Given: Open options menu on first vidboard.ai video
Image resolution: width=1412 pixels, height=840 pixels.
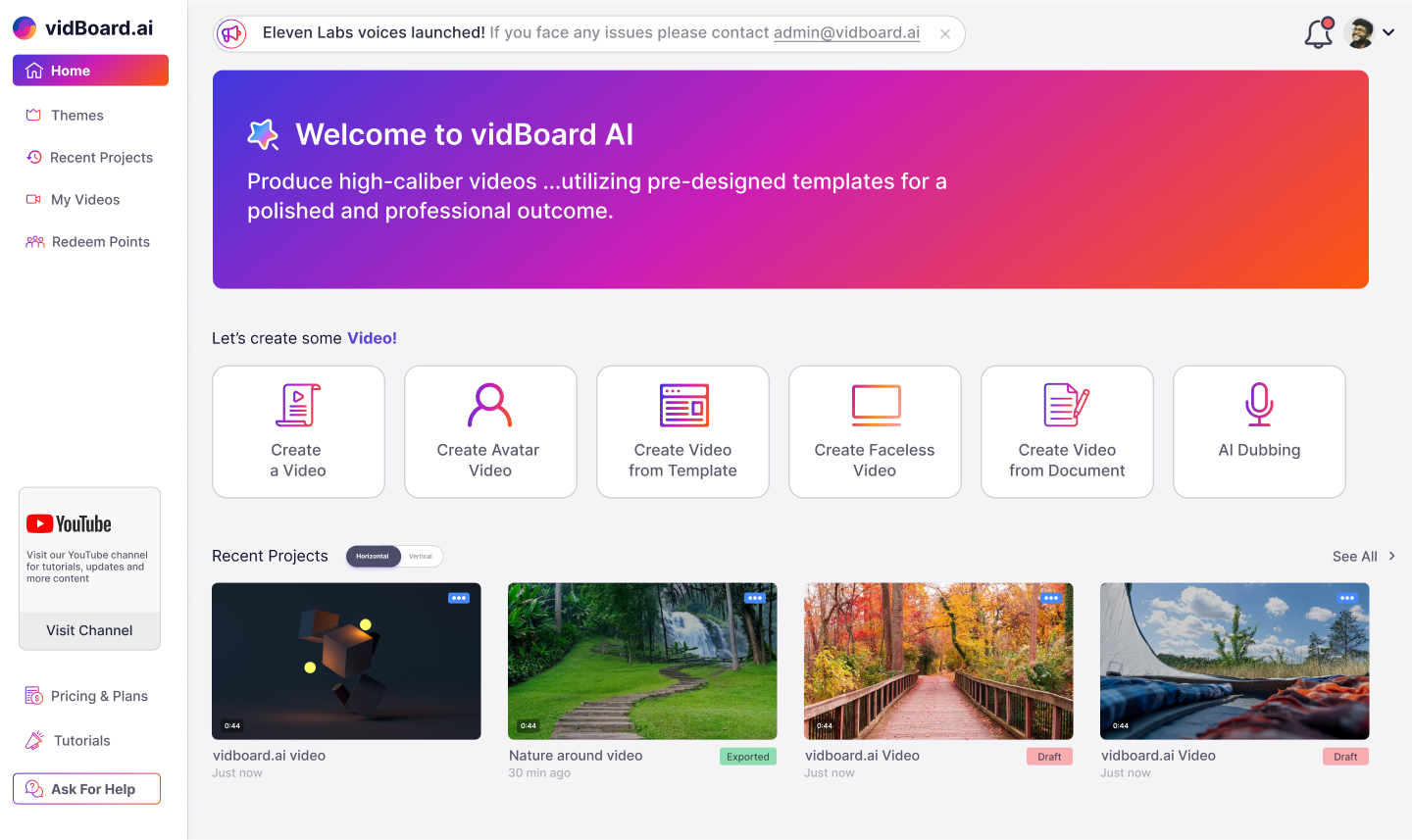Looking at the screenshot, I should (x=459, y=597).
